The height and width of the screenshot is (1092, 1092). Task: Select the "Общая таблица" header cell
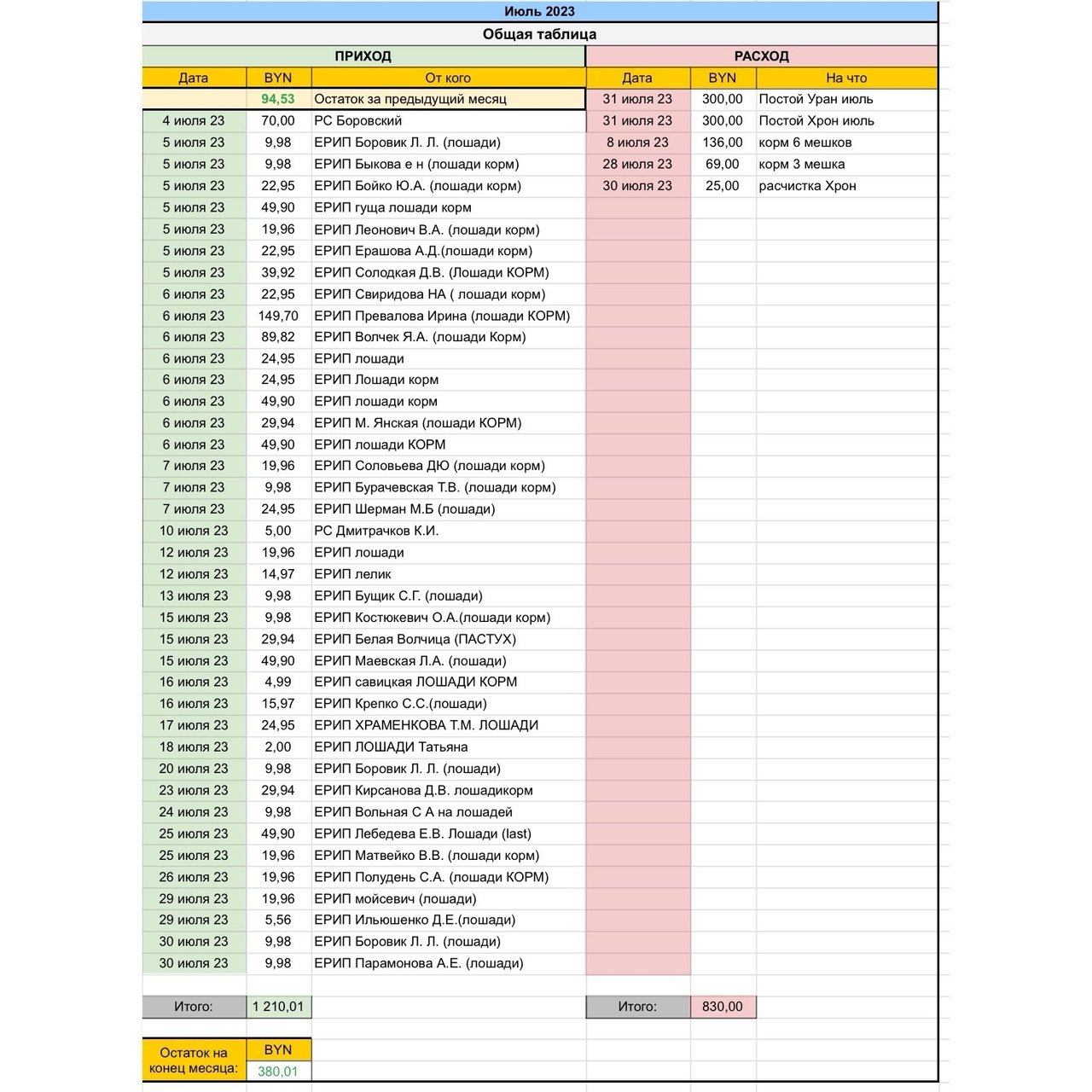[x=539, y=34]
